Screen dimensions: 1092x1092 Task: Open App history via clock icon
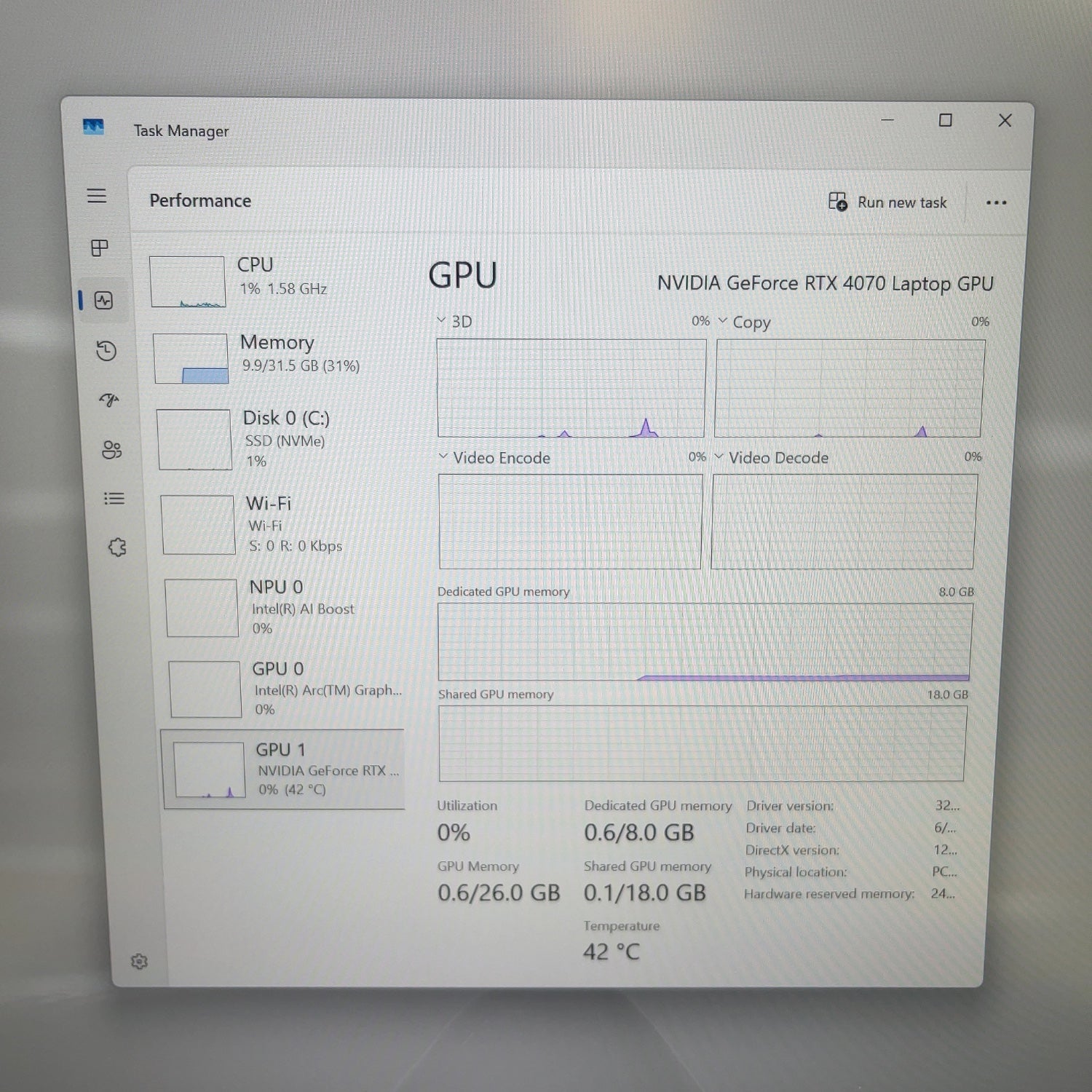[x=107, y=350]
